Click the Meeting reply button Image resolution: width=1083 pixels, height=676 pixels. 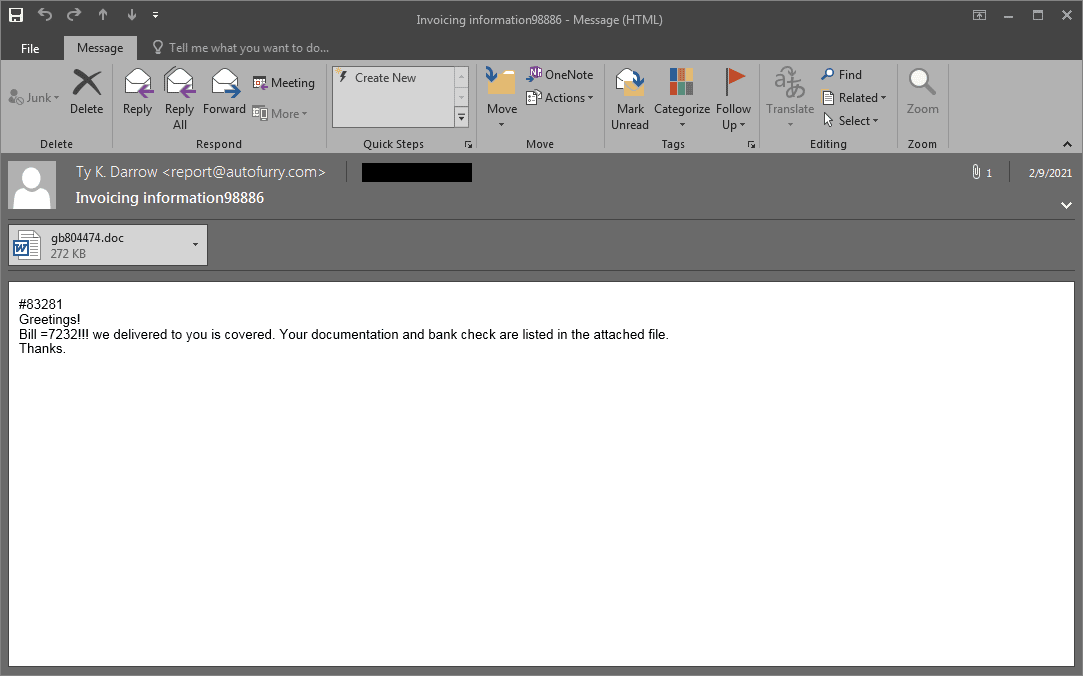tap(284, 83)
